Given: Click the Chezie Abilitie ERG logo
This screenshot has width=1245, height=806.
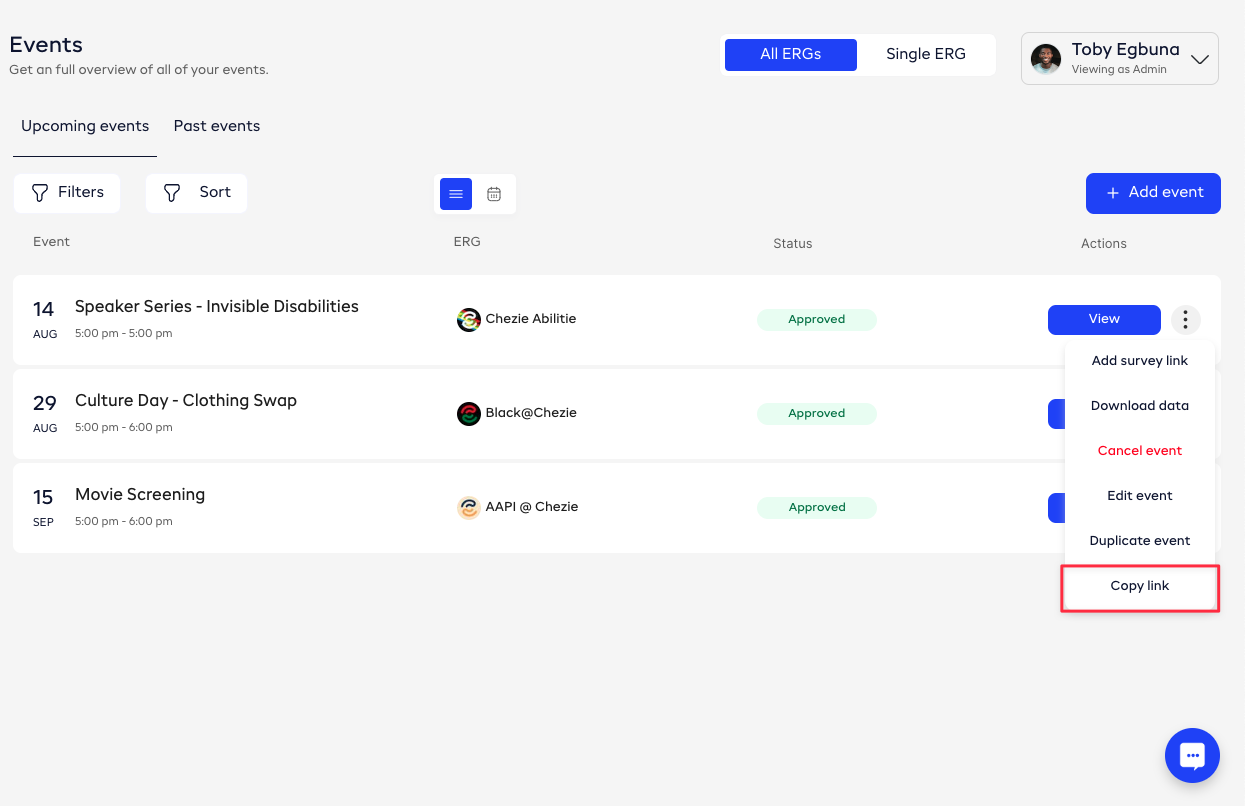Looking at the screenshot, I should point(468,320).
